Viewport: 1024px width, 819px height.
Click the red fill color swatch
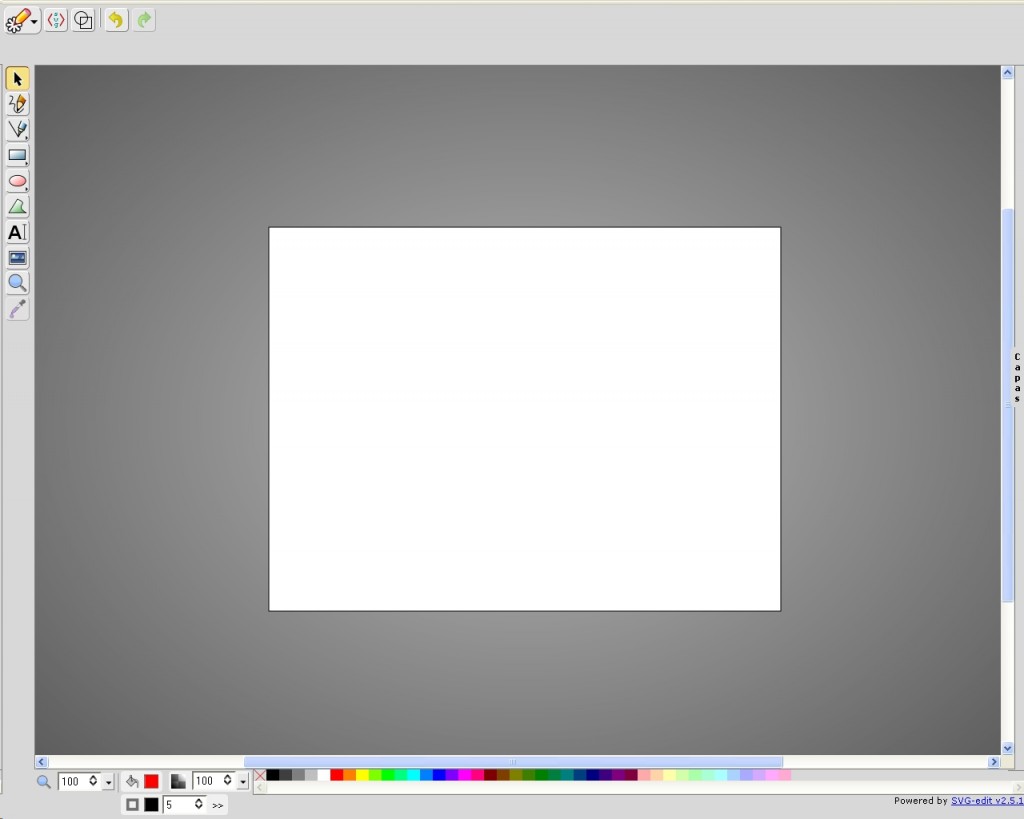point(151,781)
